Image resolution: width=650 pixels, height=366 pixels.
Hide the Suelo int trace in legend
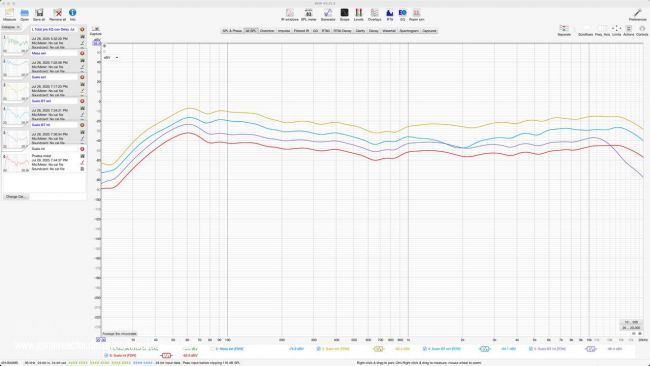(x=106, y=356)
